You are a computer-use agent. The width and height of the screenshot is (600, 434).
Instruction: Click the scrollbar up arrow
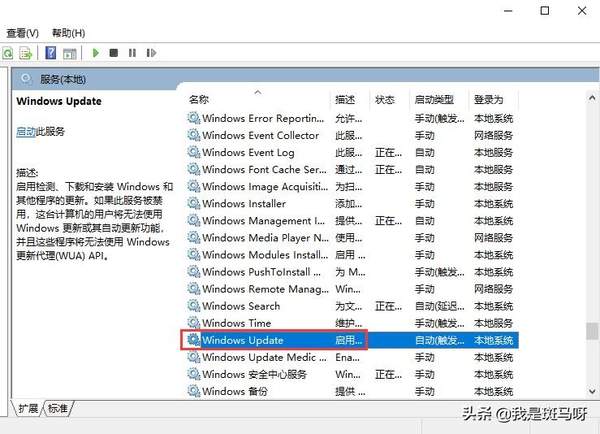point(592,98)
